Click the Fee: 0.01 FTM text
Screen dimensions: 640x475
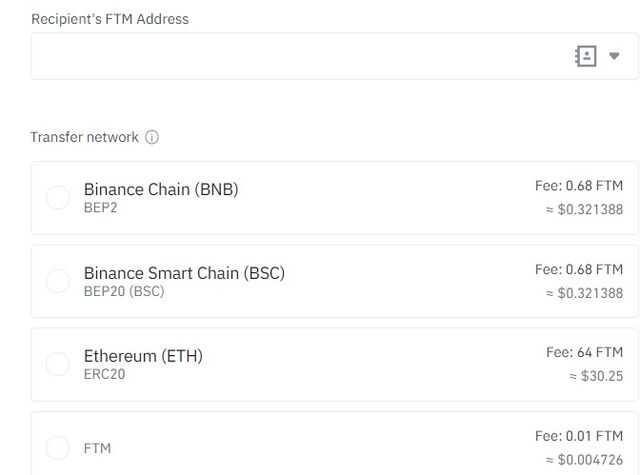pyautogui.click(x=579, y=436)
